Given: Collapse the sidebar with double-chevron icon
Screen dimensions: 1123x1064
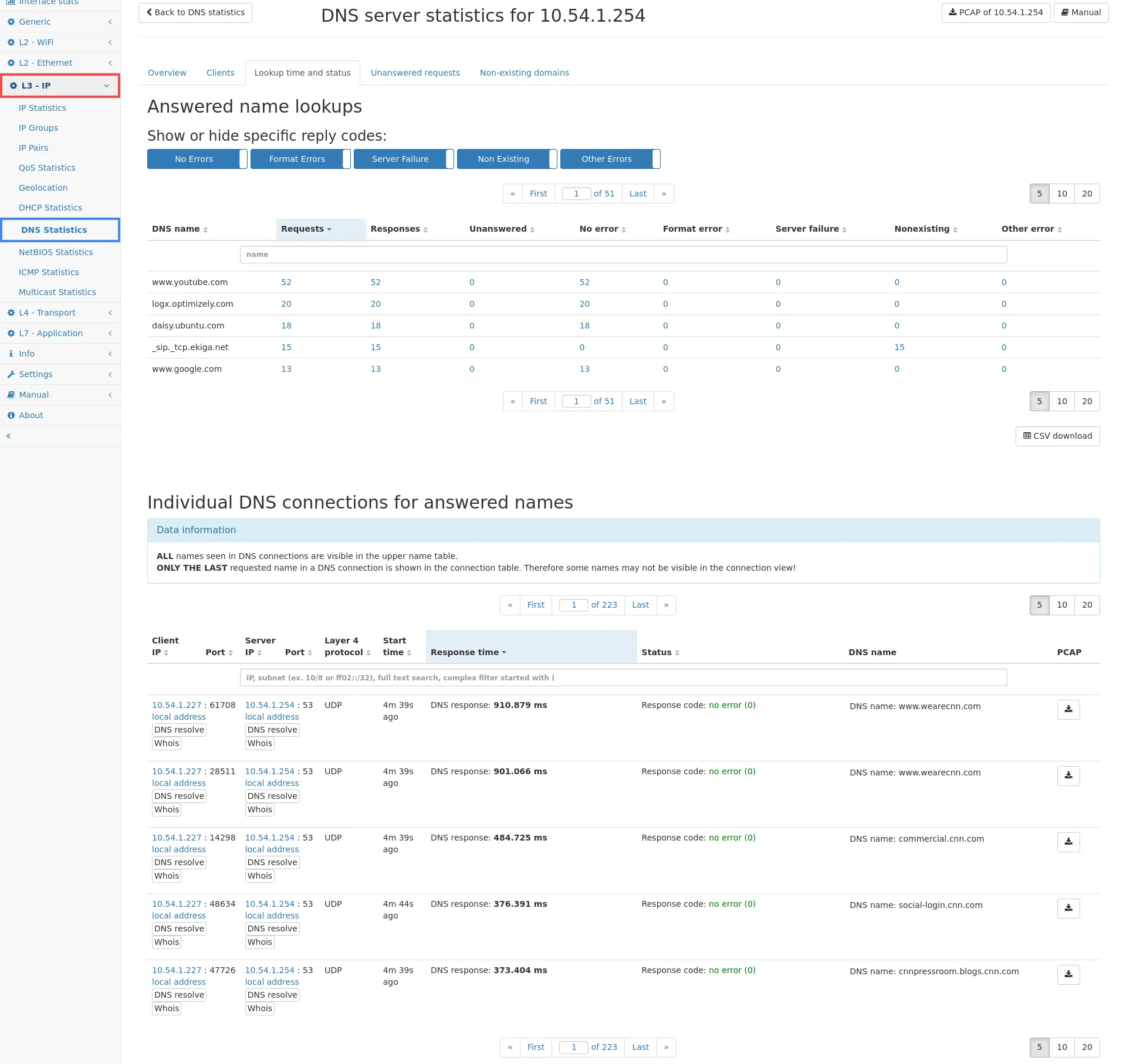Looking at the screenshot, I should click(x=8, y=436).
